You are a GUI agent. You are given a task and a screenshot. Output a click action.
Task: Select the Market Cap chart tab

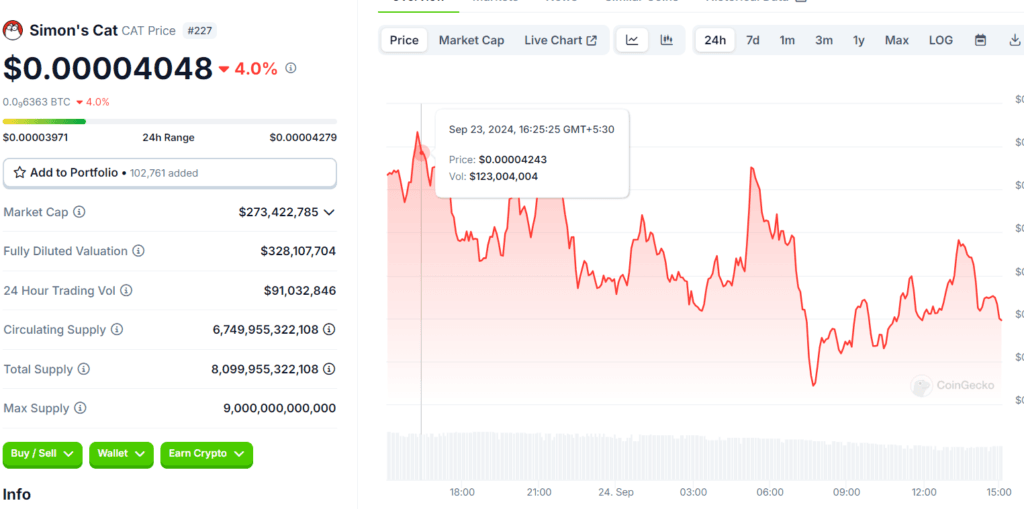click(472, 40)
